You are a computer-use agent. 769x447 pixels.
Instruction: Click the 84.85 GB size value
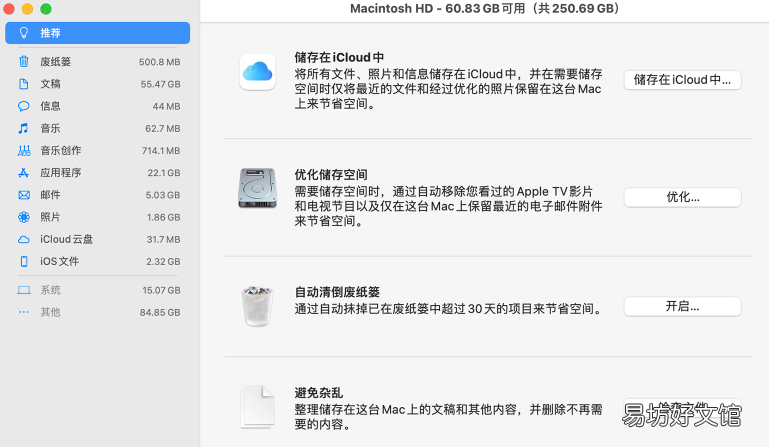[160, 313]
